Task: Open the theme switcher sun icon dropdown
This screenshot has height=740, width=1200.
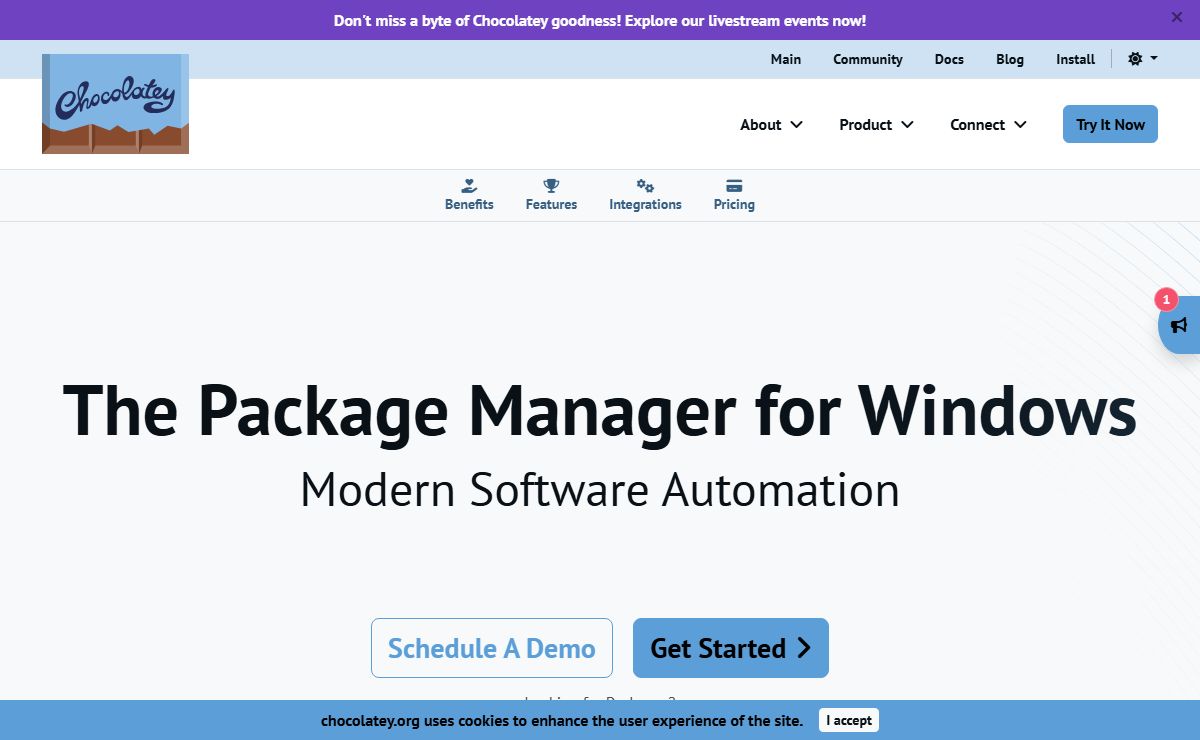Action: point(1142,59)
